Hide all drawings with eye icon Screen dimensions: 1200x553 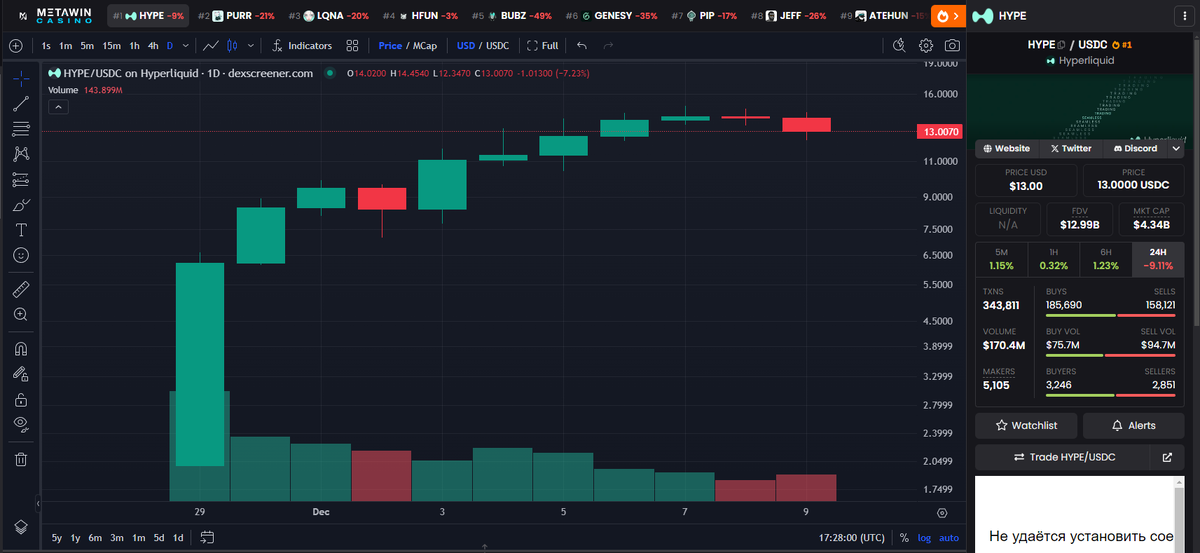tap(21, 424)
